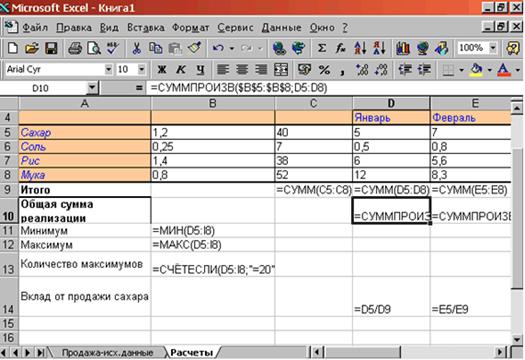Screen dimensions: 525x360
Task: Click the Print icon in toolbar
Action: pos(75,49)
